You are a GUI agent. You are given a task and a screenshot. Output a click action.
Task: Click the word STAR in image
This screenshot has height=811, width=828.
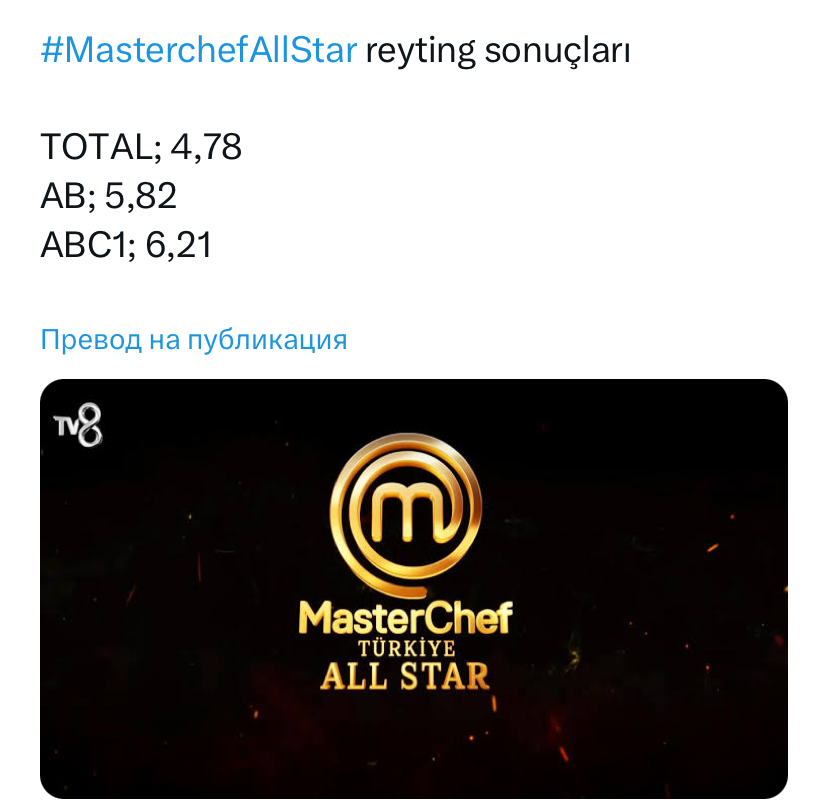pyautogui.click(x=446, y=675)
